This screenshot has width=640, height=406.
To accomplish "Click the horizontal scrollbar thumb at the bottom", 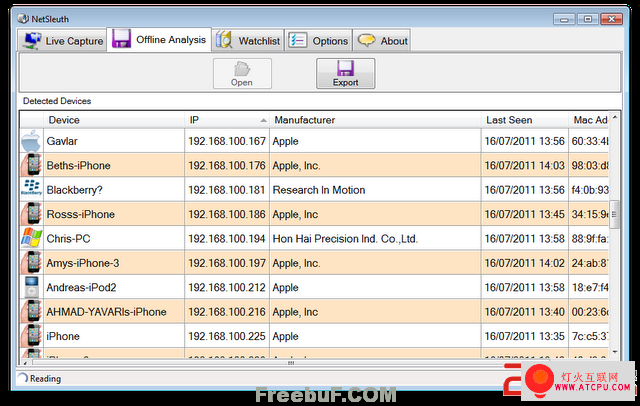I will (x=291, y=362).
